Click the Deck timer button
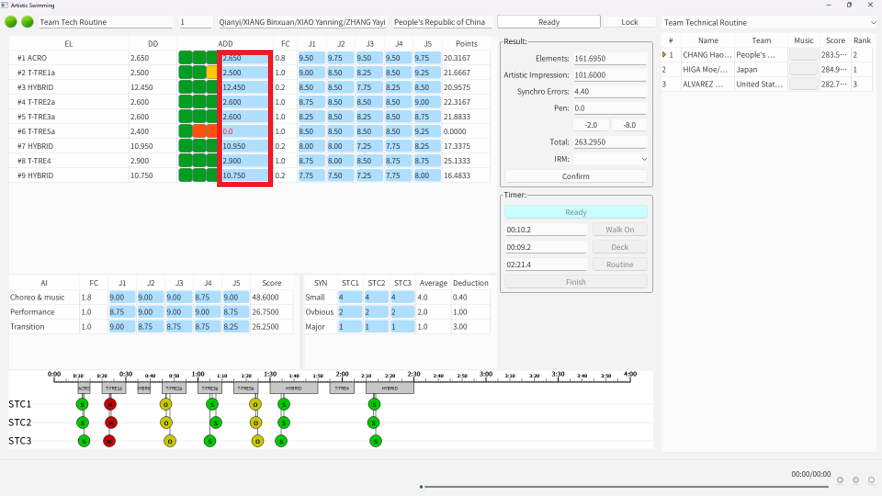This screenshot has height=496, width=882. pyautogui.click(x=619, y=247)
